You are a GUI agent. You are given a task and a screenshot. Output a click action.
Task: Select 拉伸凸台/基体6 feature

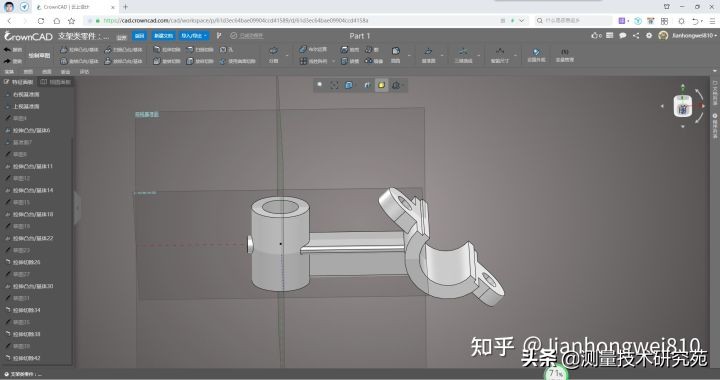[31, 130]
